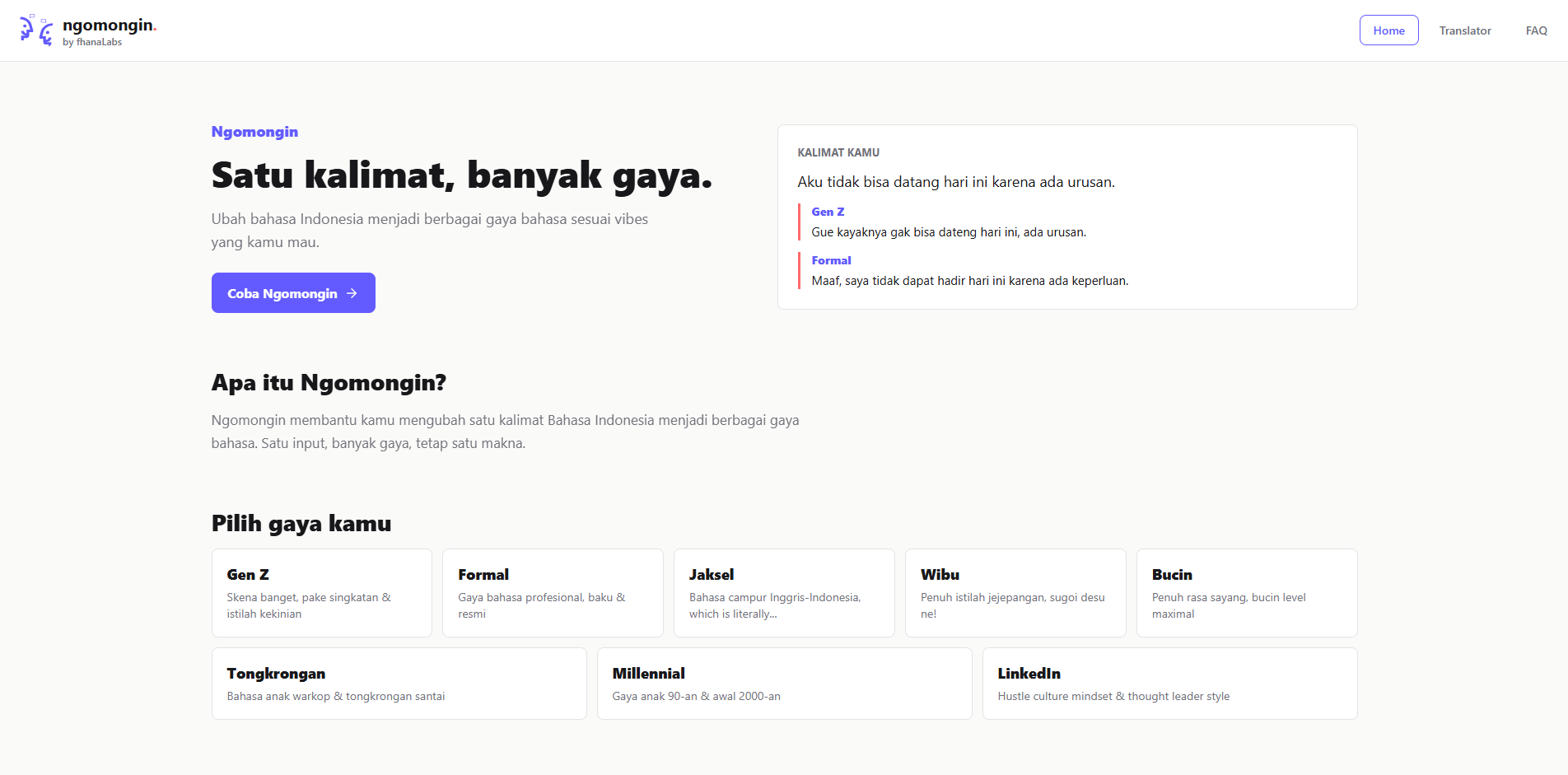
Task: Click 'Gaya anak 90-an & awal 2000-an' text
Action: 696,696
